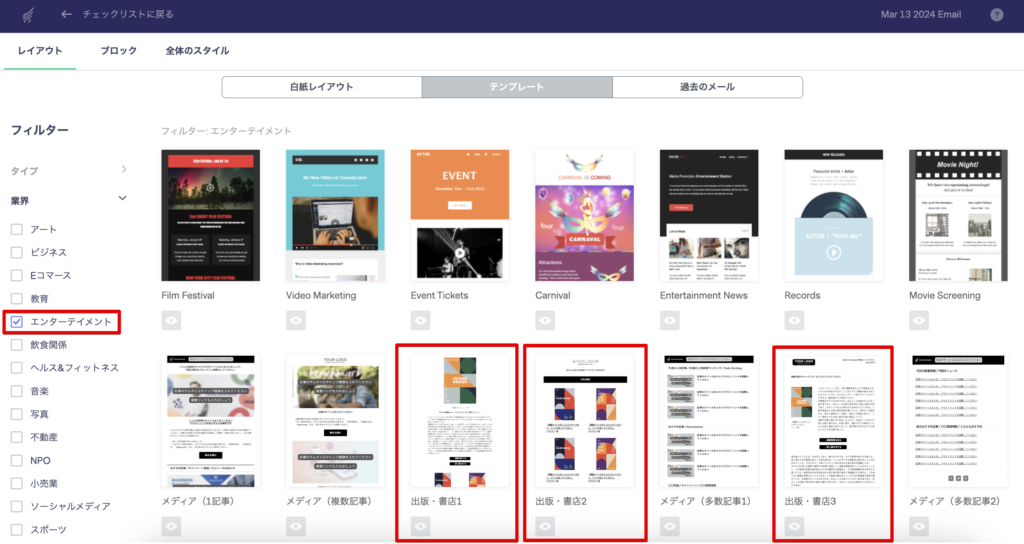
Task: Expand the タイプ filter section
Action: 124,170
